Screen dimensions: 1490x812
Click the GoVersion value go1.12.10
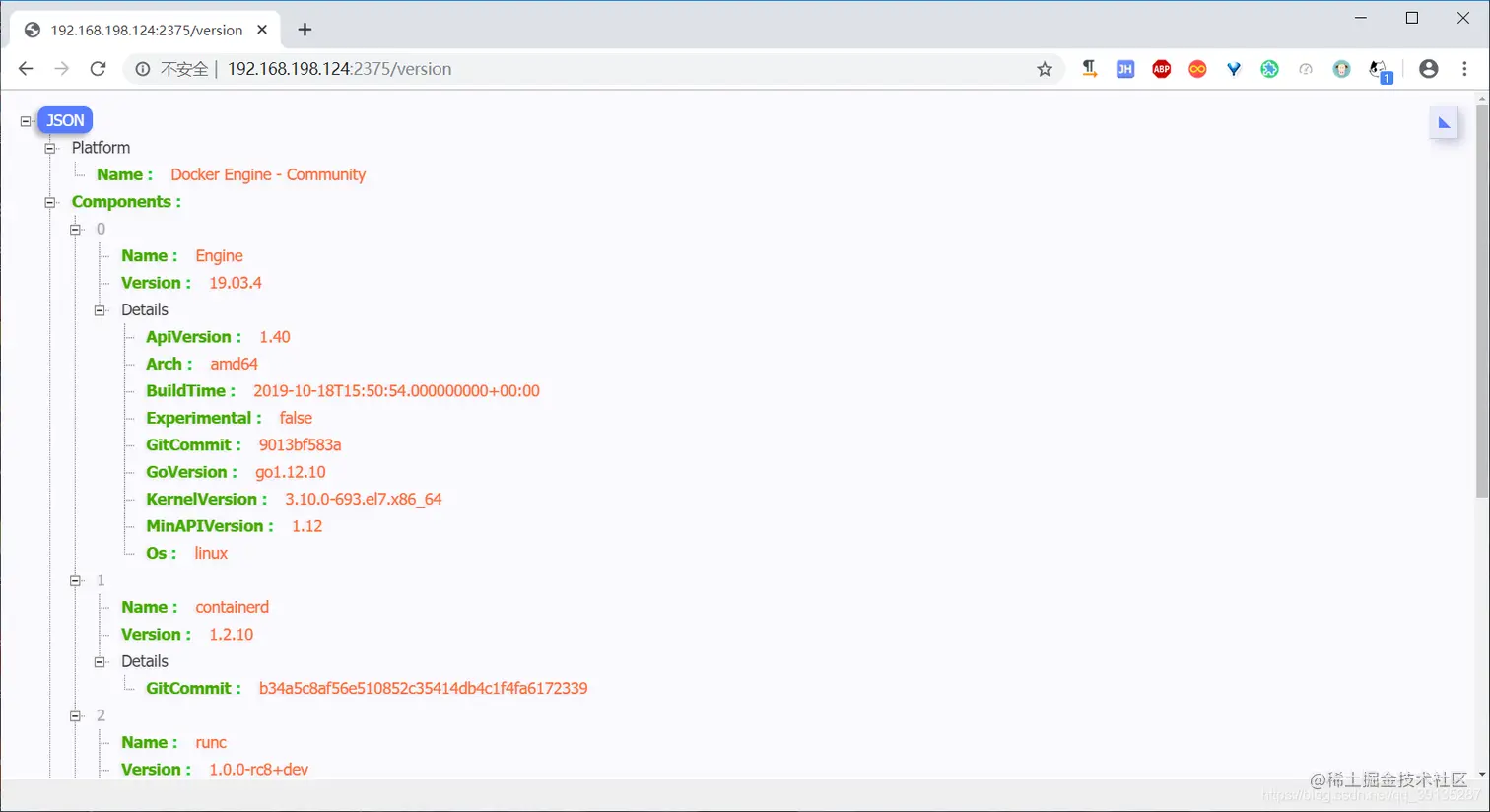click(x=291, y=472)
